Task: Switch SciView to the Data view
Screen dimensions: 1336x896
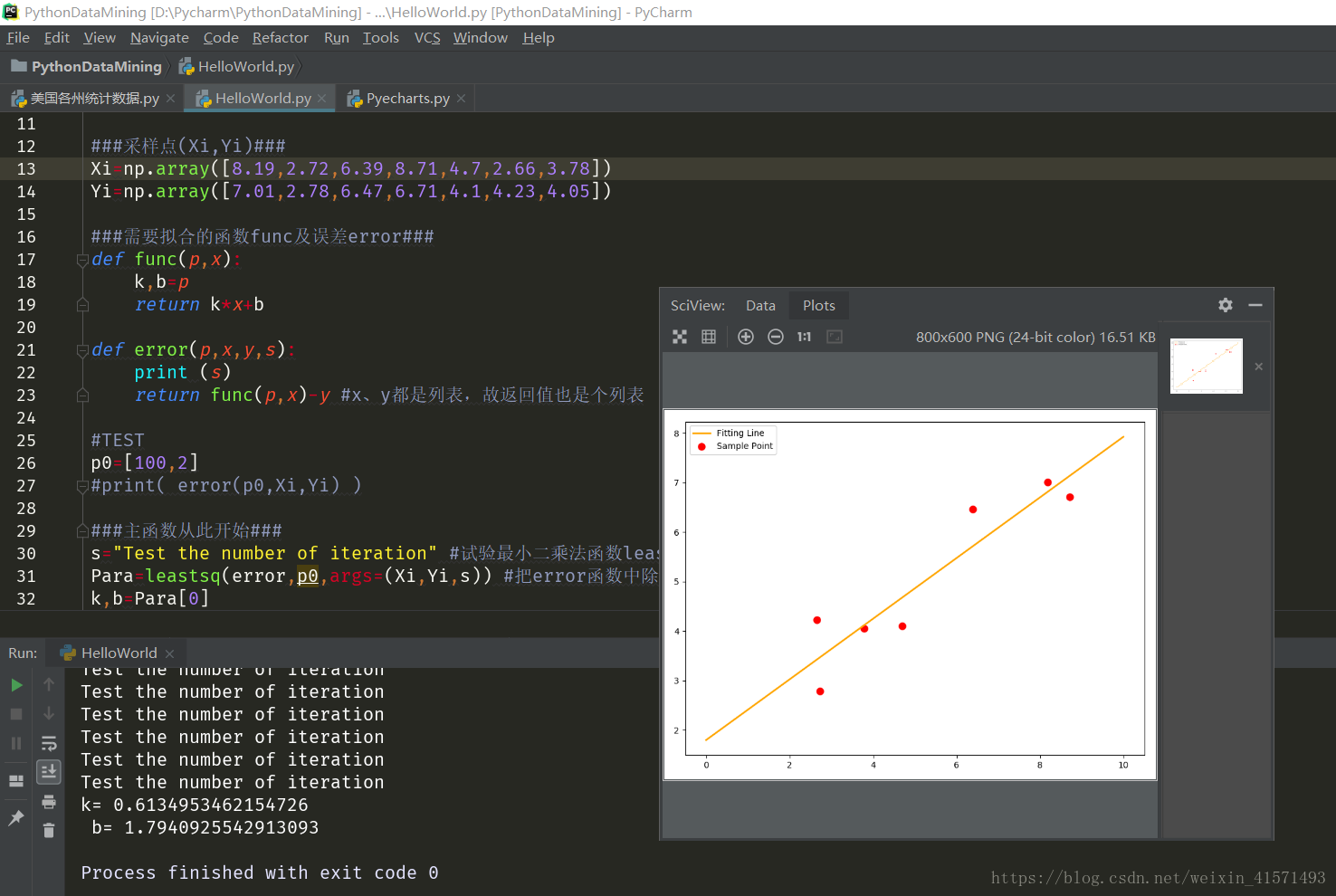Action: 760,305
